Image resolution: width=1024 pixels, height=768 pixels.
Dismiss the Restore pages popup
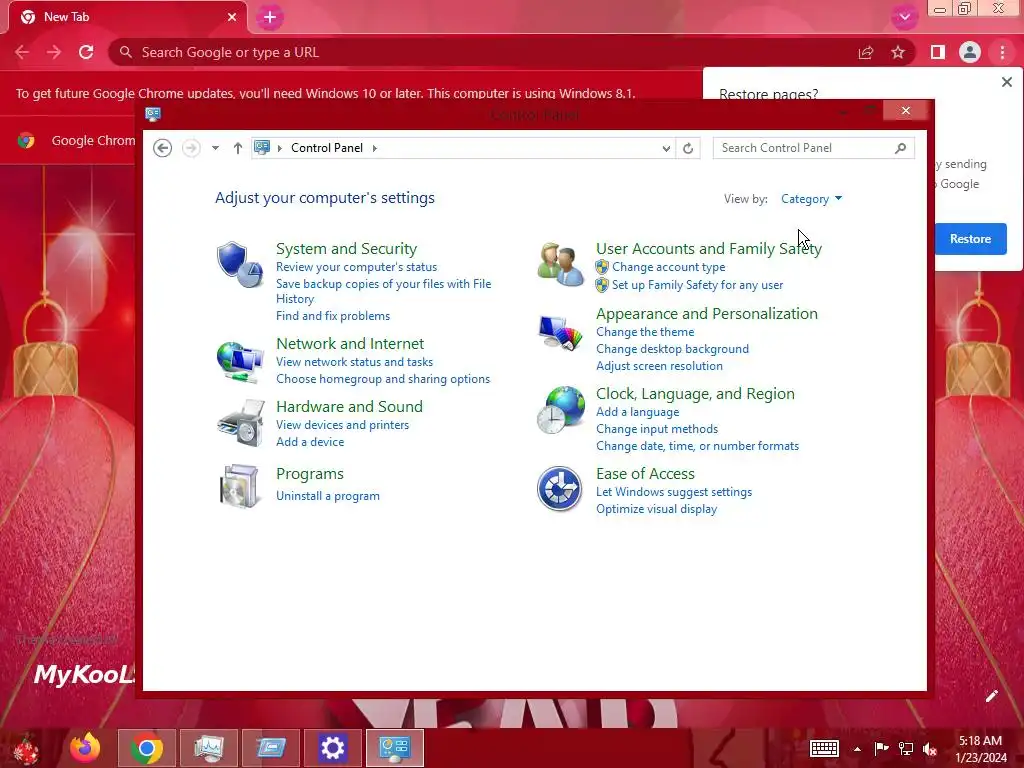coord(1007,82)
